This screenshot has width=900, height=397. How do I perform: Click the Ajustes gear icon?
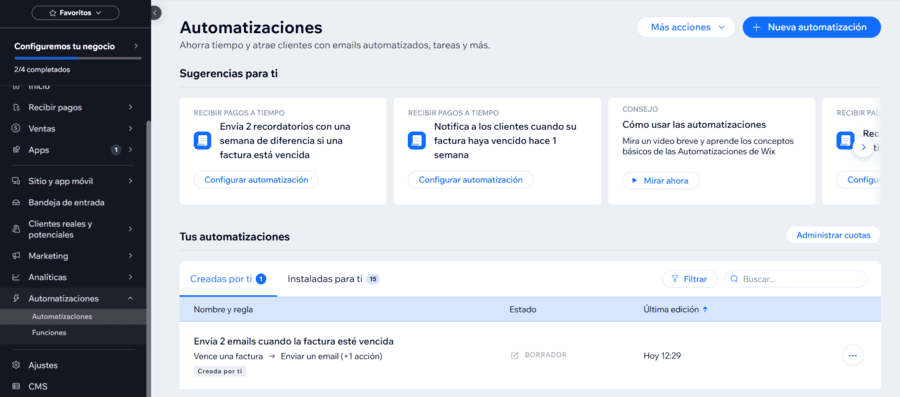coord(16,365)
